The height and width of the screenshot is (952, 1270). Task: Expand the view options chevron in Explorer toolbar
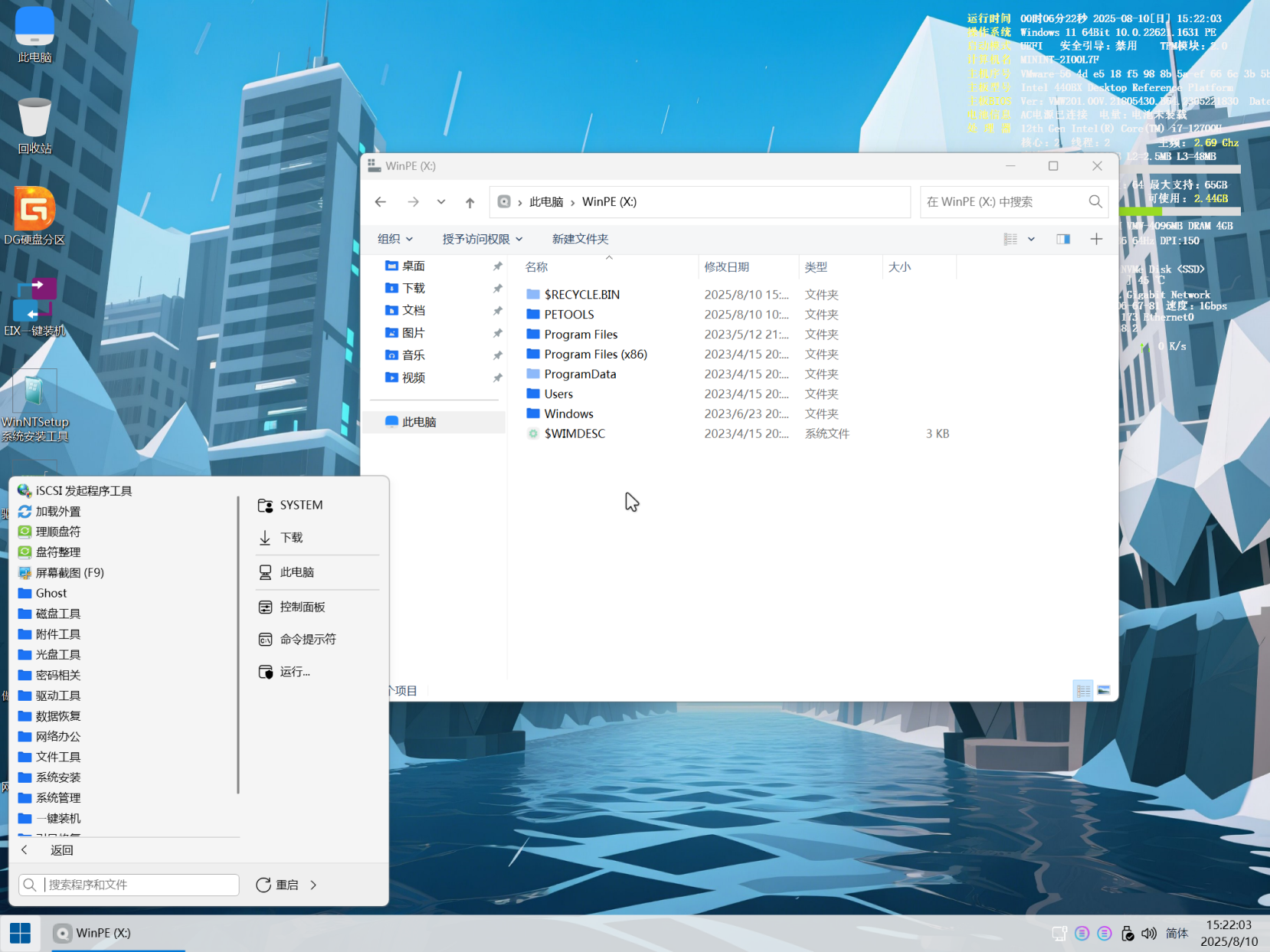1031,238
